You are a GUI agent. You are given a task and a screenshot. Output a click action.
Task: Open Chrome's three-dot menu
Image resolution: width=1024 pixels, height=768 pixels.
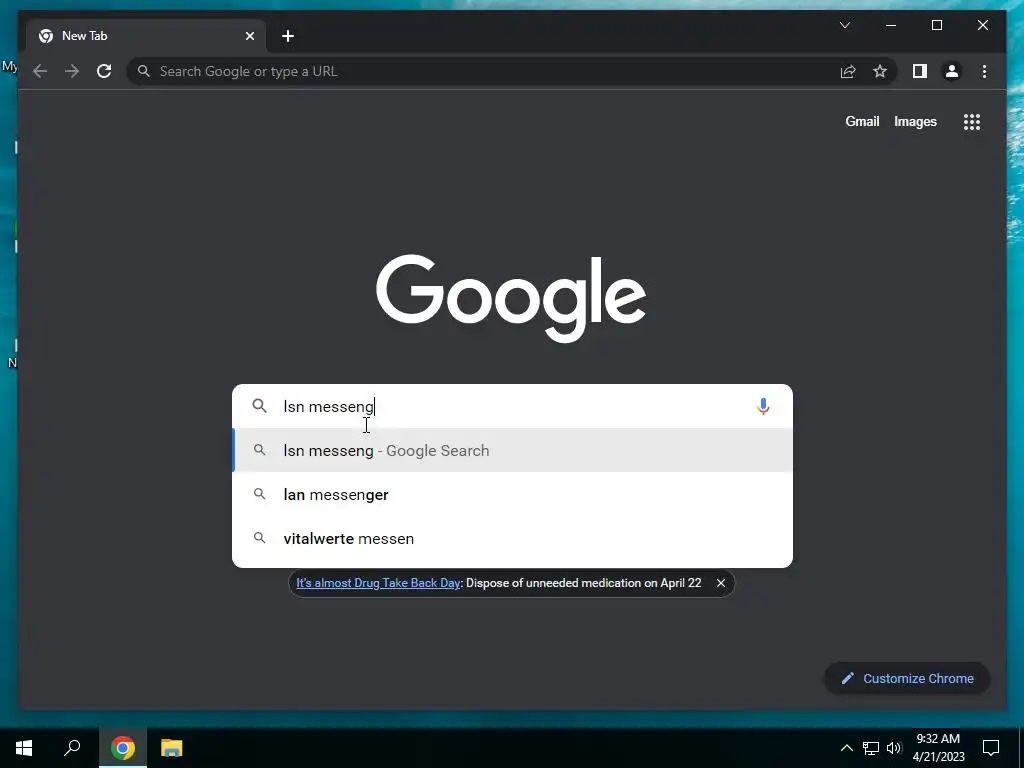[984, 71]
